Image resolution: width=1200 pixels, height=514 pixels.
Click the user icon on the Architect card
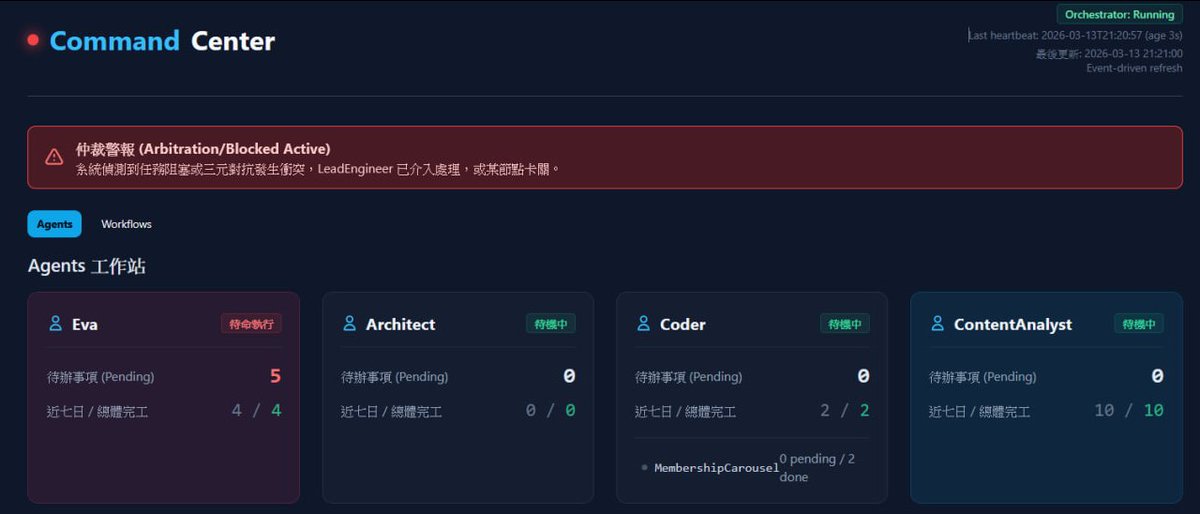click(350, 324)
